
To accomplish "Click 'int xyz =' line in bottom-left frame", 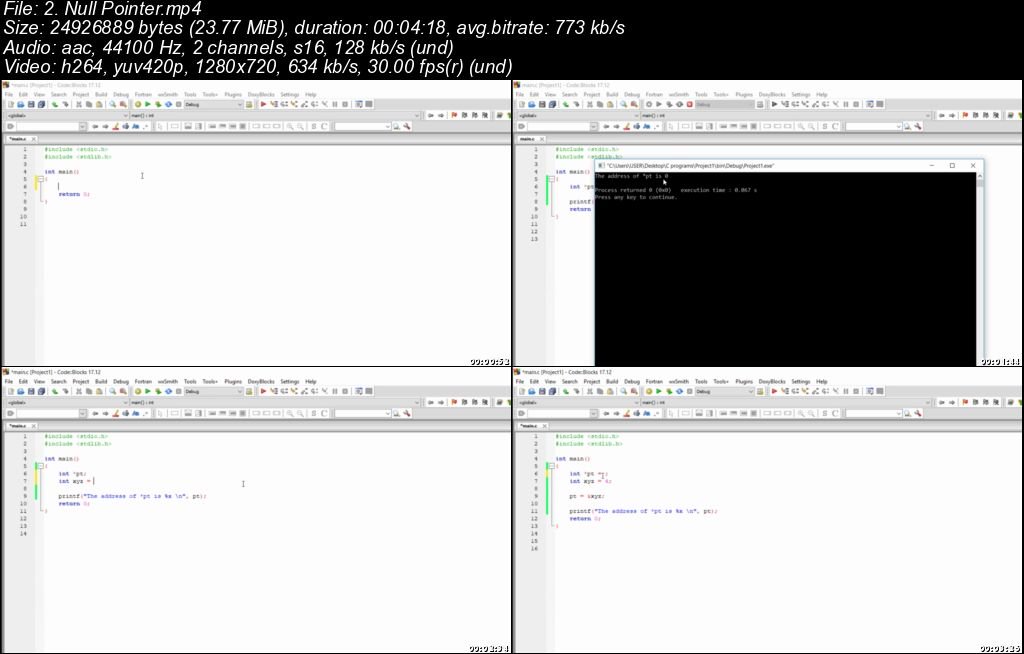I will (74, 481).
